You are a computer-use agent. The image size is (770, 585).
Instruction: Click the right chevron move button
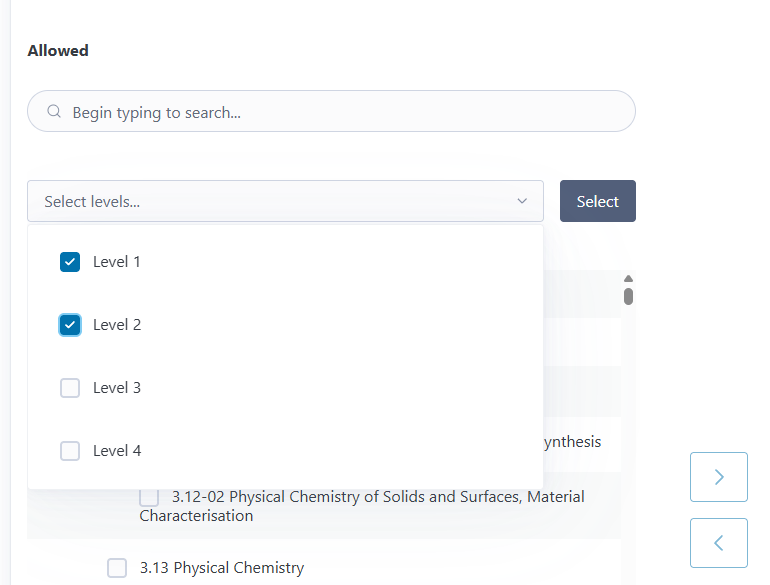pyautogui.click(x=718, y=477)
